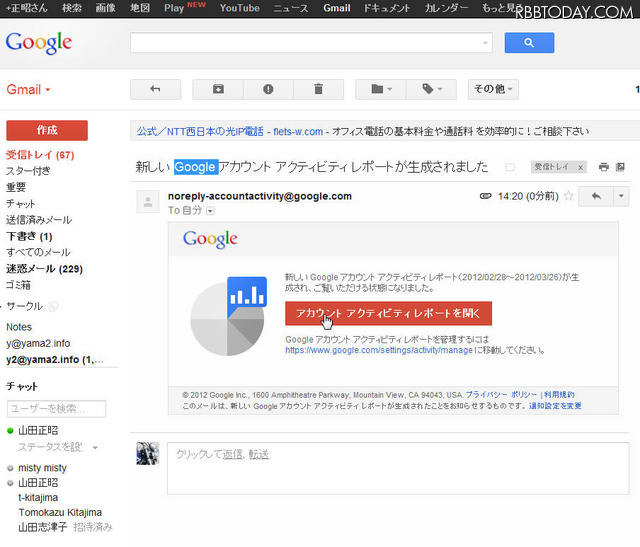Click the 作成 compose button
This screenshot has width=640, height=547.
click(x=47, y=130)
